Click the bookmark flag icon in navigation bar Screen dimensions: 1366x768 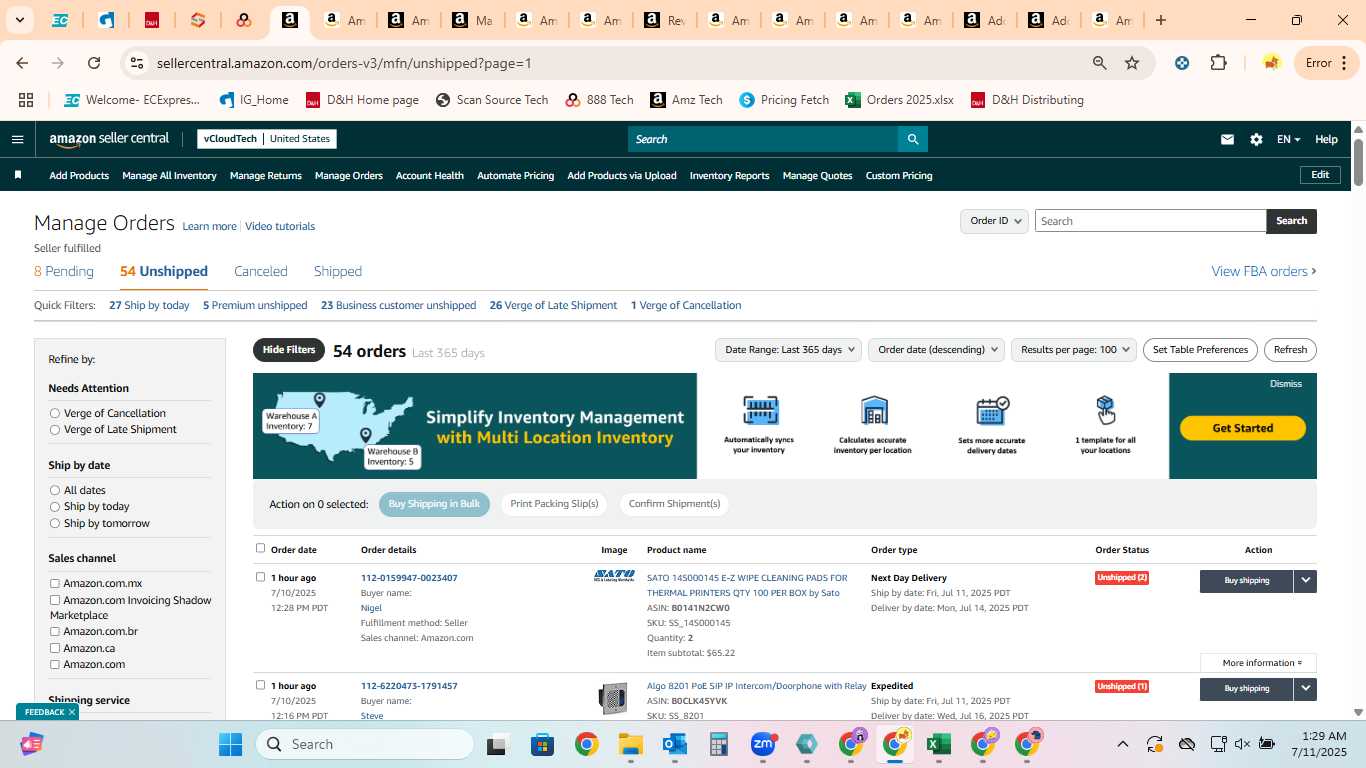click(x=18, y=175)
